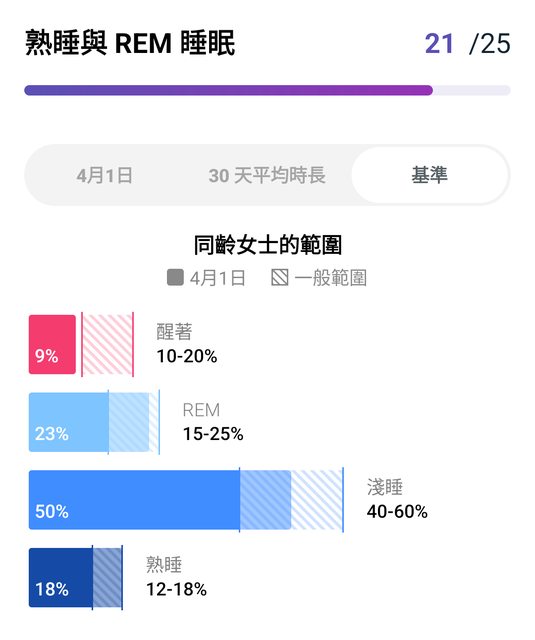Tap the 50% light sleep bar

[x=134, y=500]
